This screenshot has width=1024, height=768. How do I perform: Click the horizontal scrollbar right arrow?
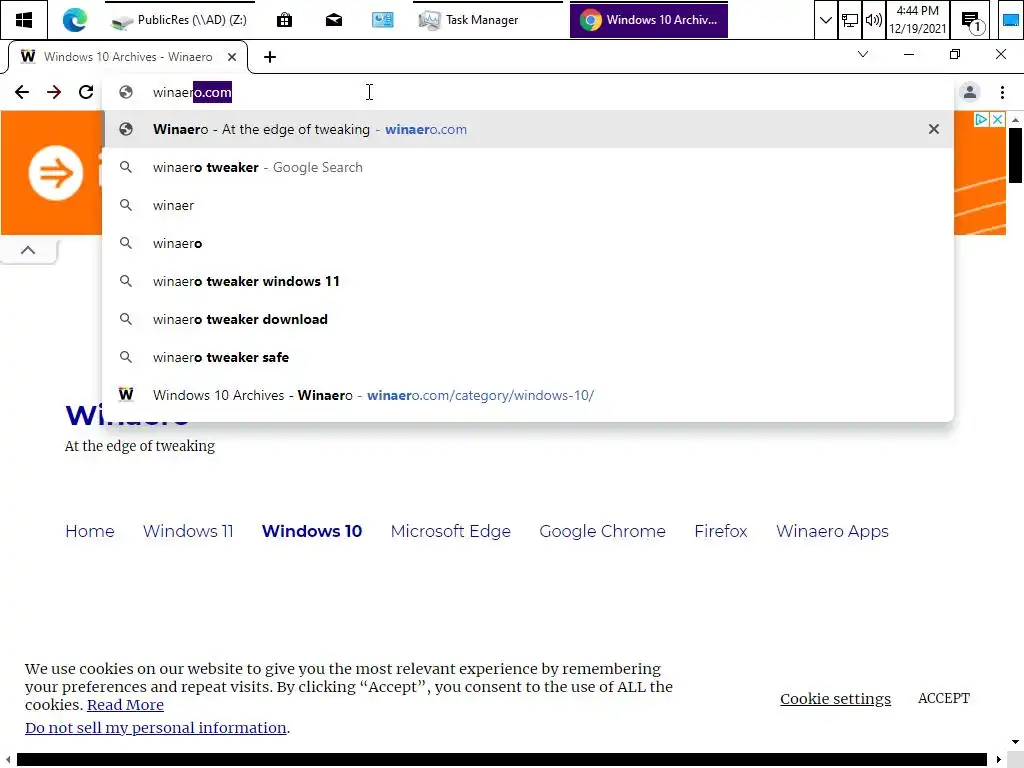[x=999, y=760]
